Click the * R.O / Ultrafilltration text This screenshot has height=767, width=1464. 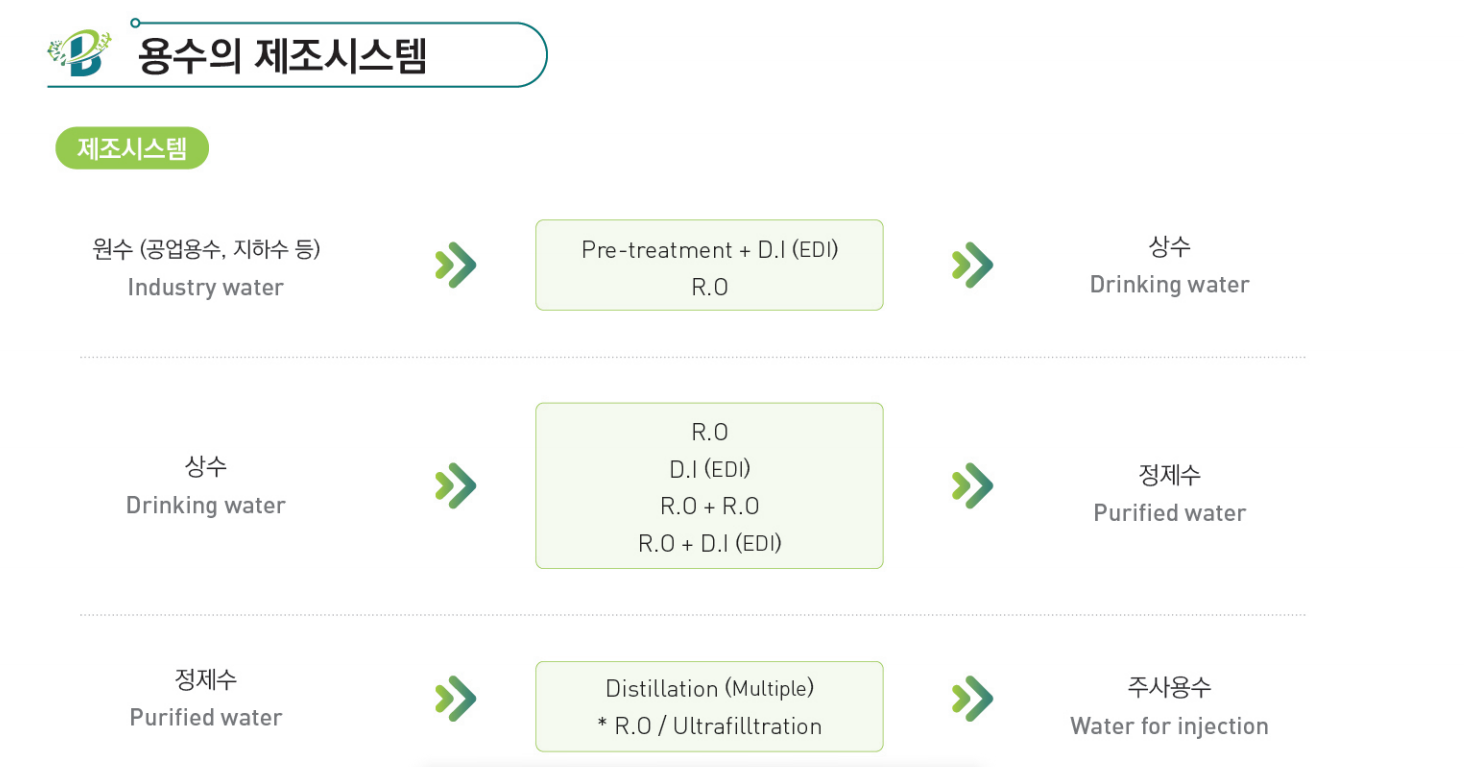click(709, 726)
